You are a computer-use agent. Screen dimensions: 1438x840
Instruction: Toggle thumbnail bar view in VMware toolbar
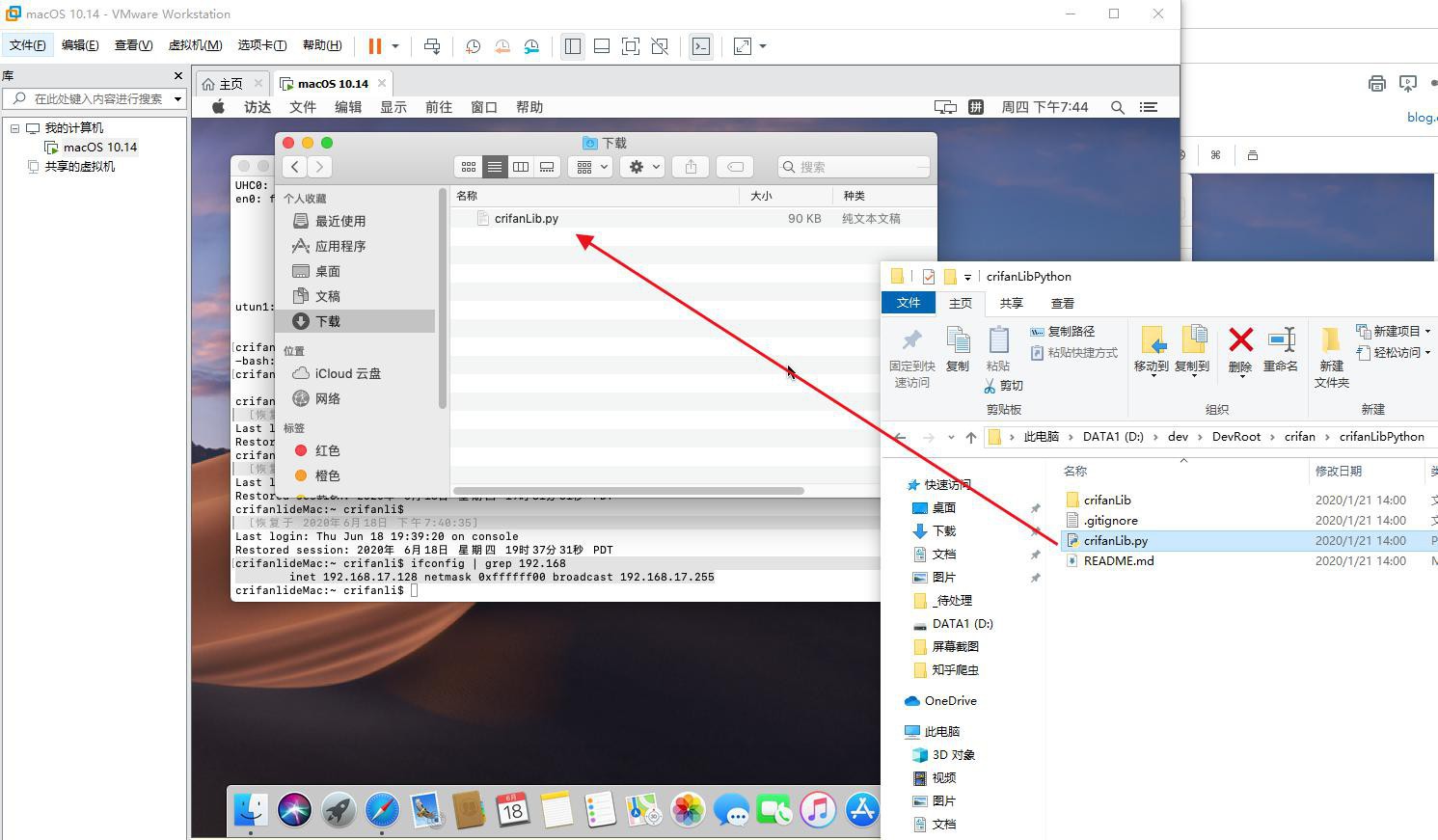(601, 46)
